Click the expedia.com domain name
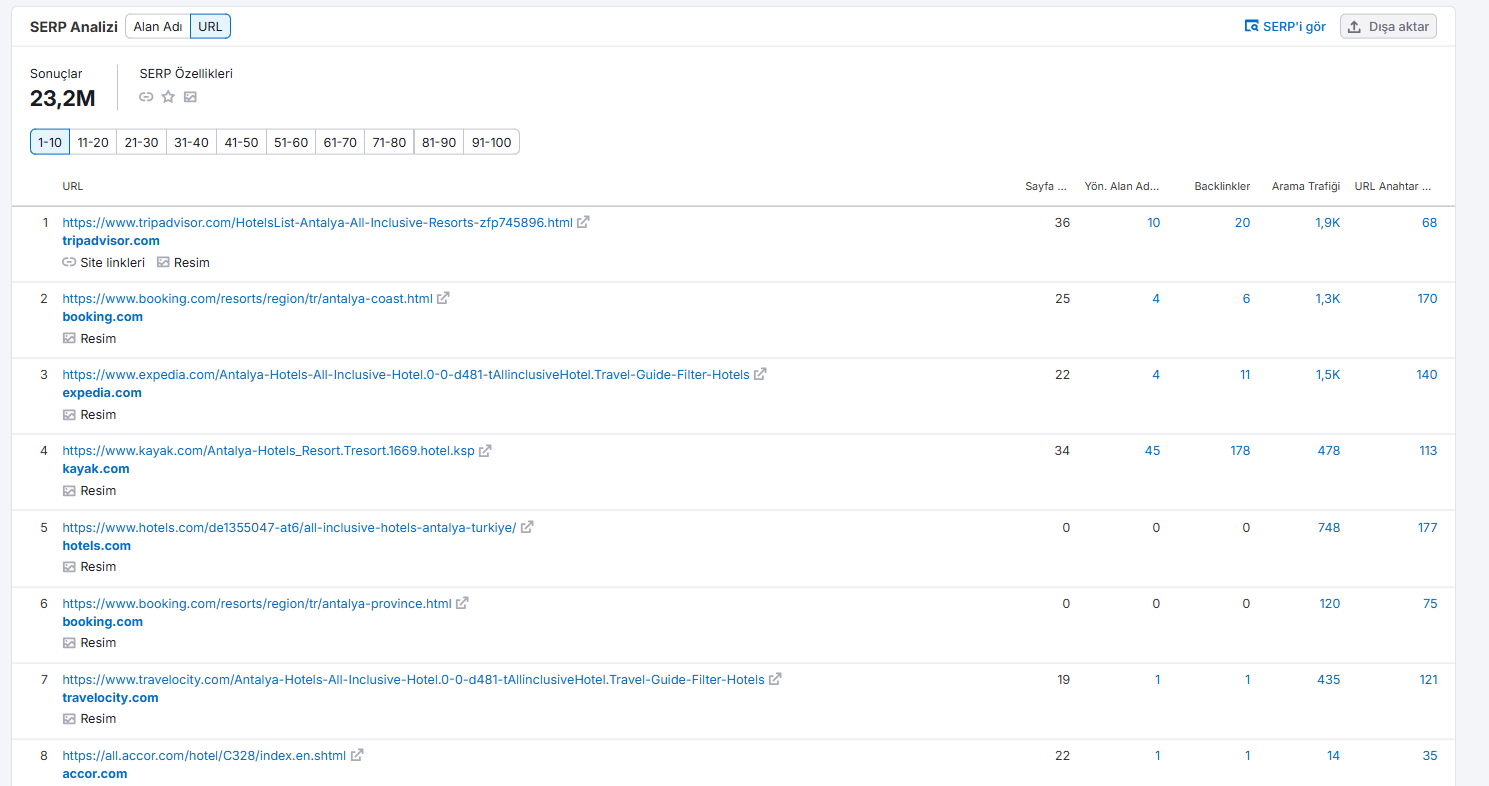 (102, 393)
